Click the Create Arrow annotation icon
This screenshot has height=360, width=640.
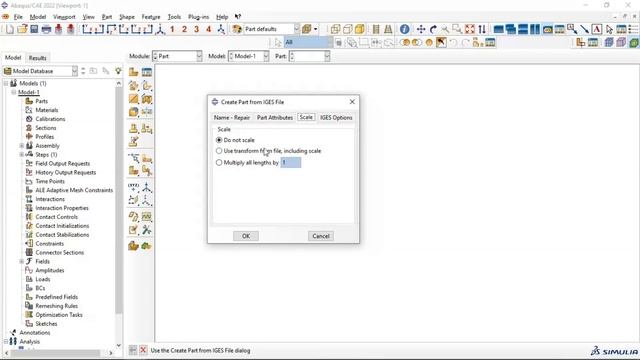click(x=584, y=29)
